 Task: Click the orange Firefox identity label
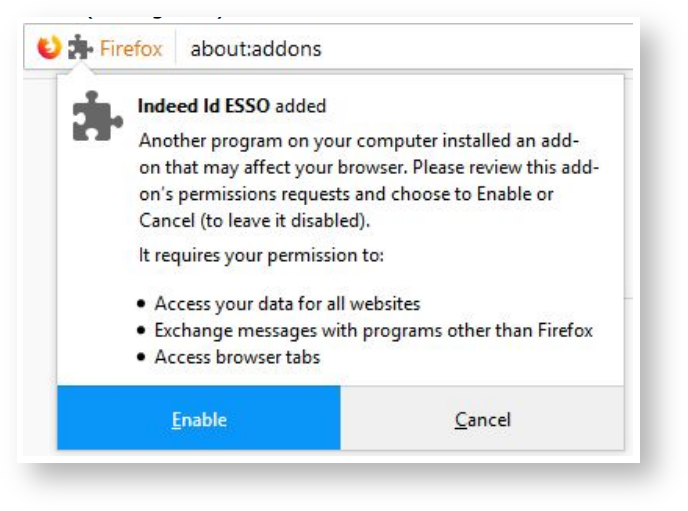tap(131, 48)
